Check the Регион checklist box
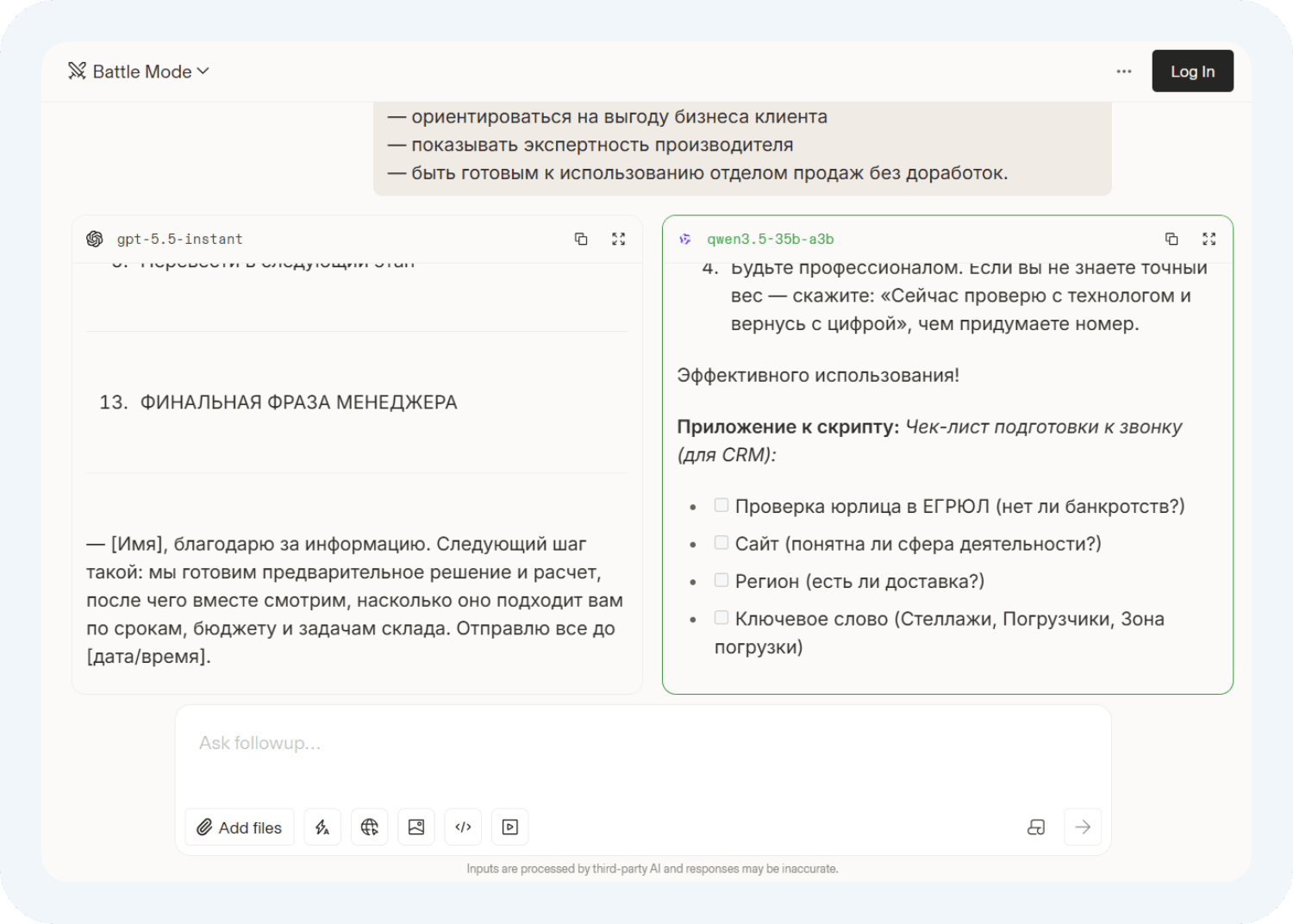1293x924 pixels. [721, 580]
